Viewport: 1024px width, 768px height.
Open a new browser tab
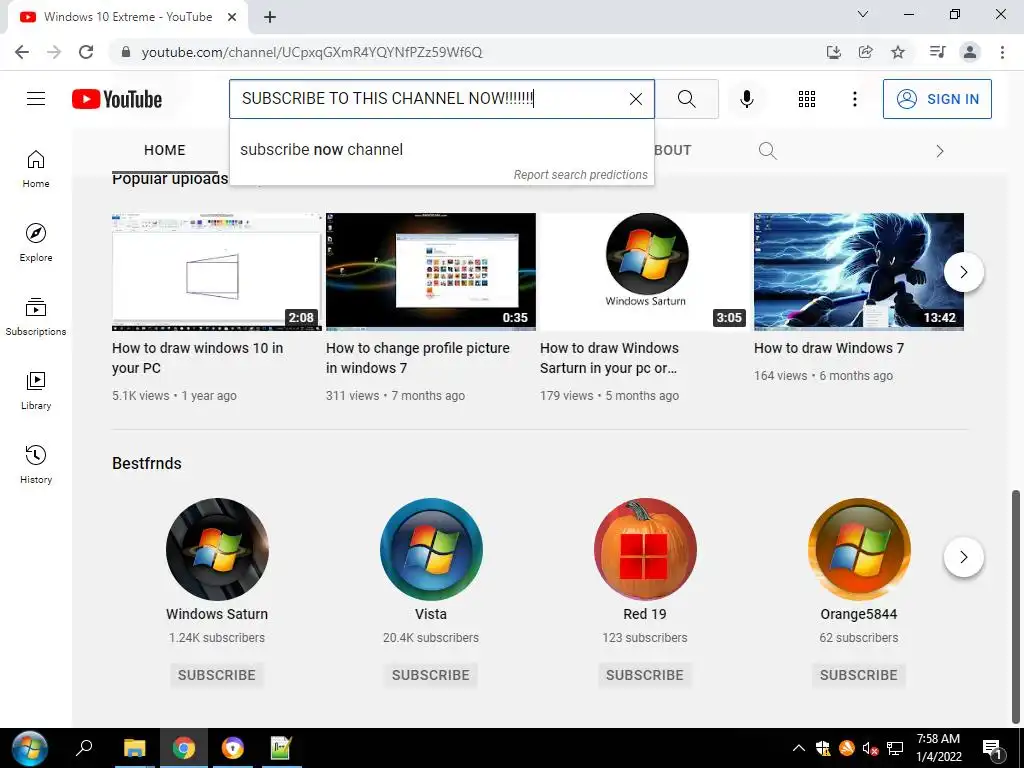270,18
